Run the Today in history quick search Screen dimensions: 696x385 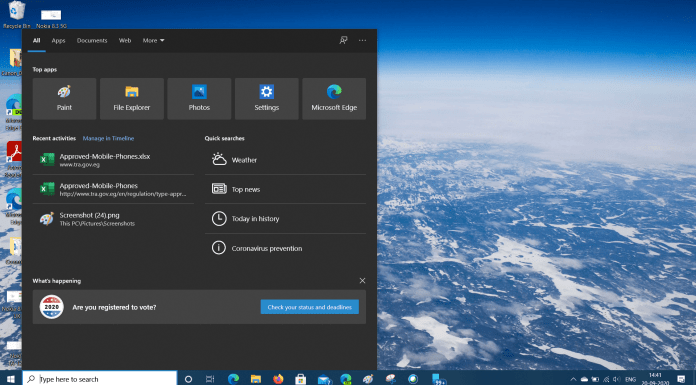(x=285, y=219)
